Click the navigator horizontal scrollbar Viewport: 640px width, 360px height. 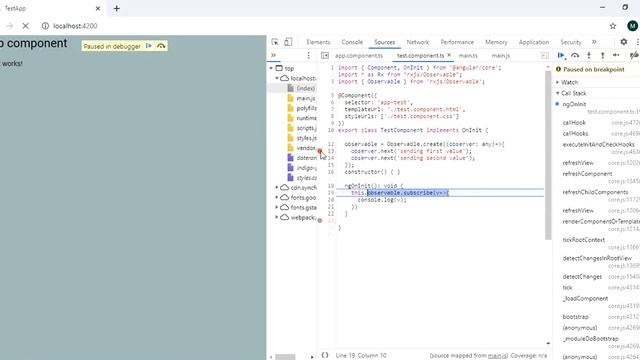click(x=285, y=357)
